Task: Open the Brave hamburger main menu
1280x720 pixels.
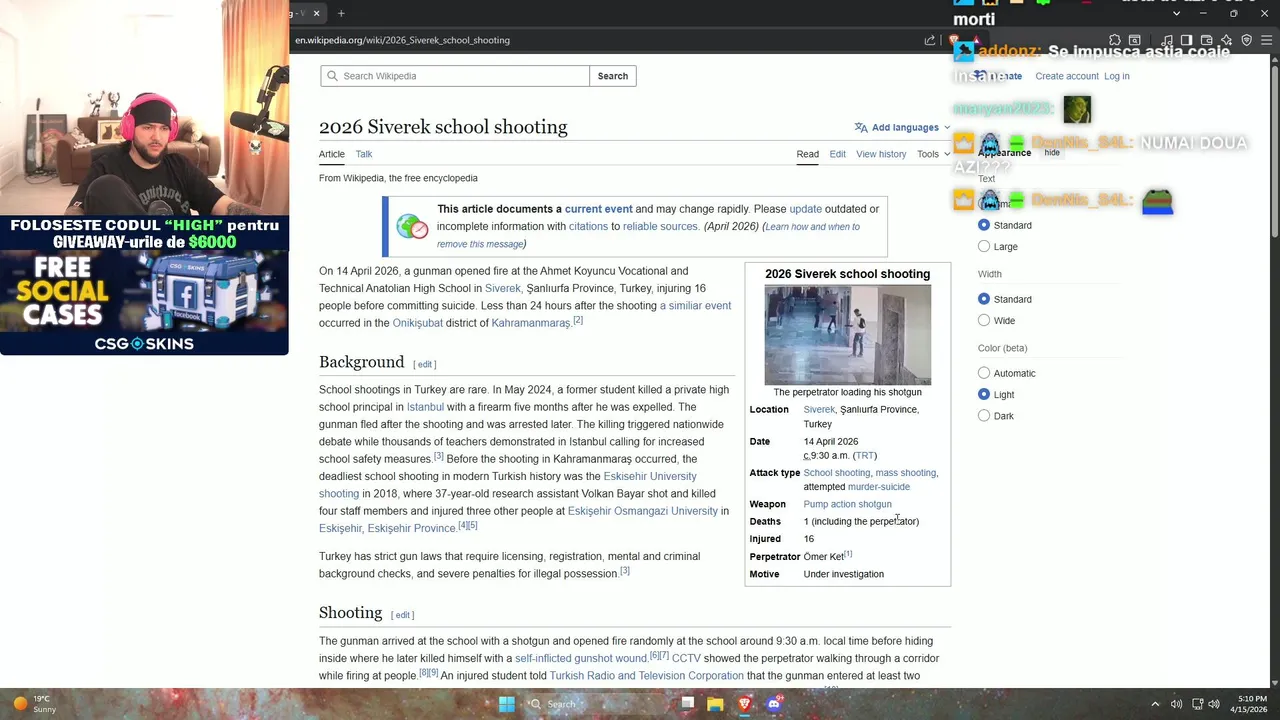Action: tap(1267, 40)
